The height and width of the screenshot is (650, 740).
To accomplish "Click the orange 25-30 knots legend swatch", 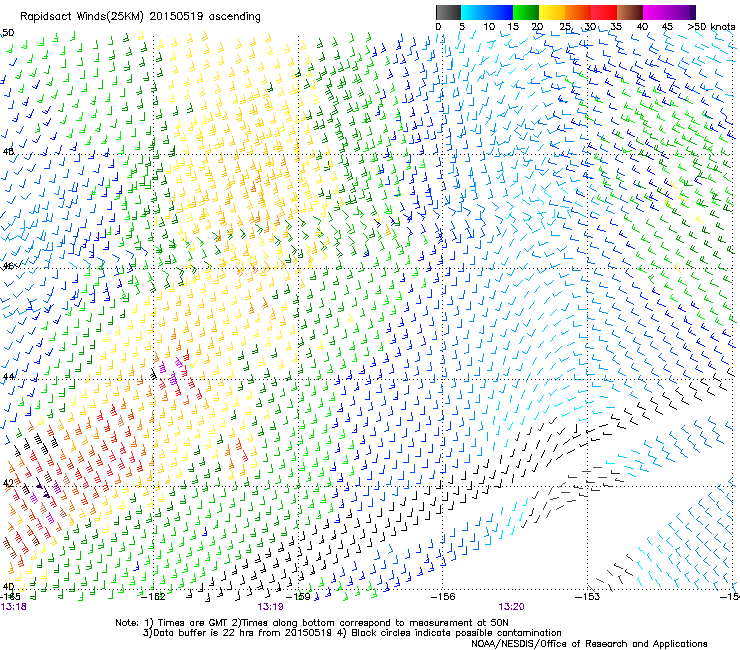I will [x=578, y=12].
